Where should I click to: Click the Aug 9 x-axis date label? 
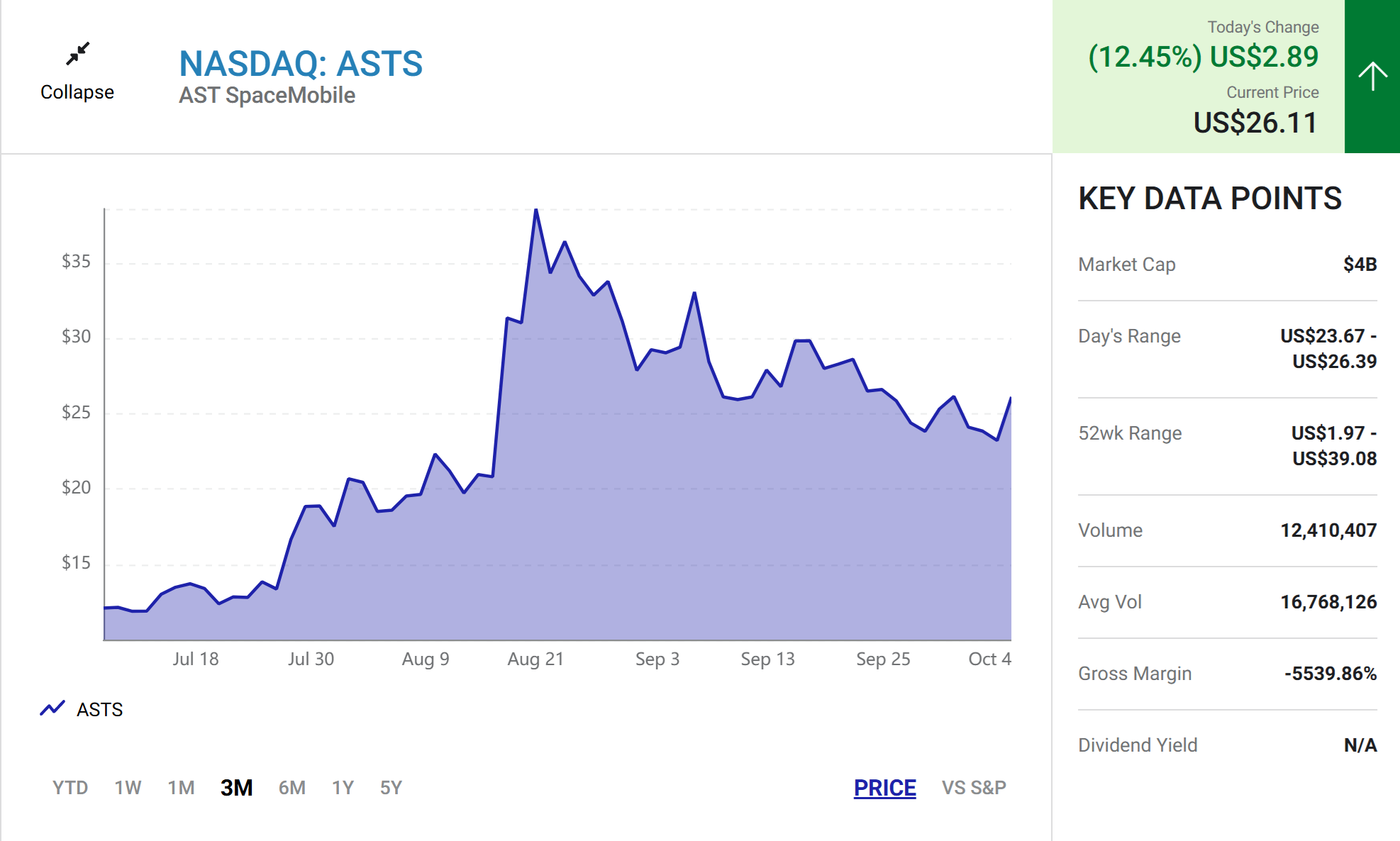pyautogui.click(x=425, y=659)
